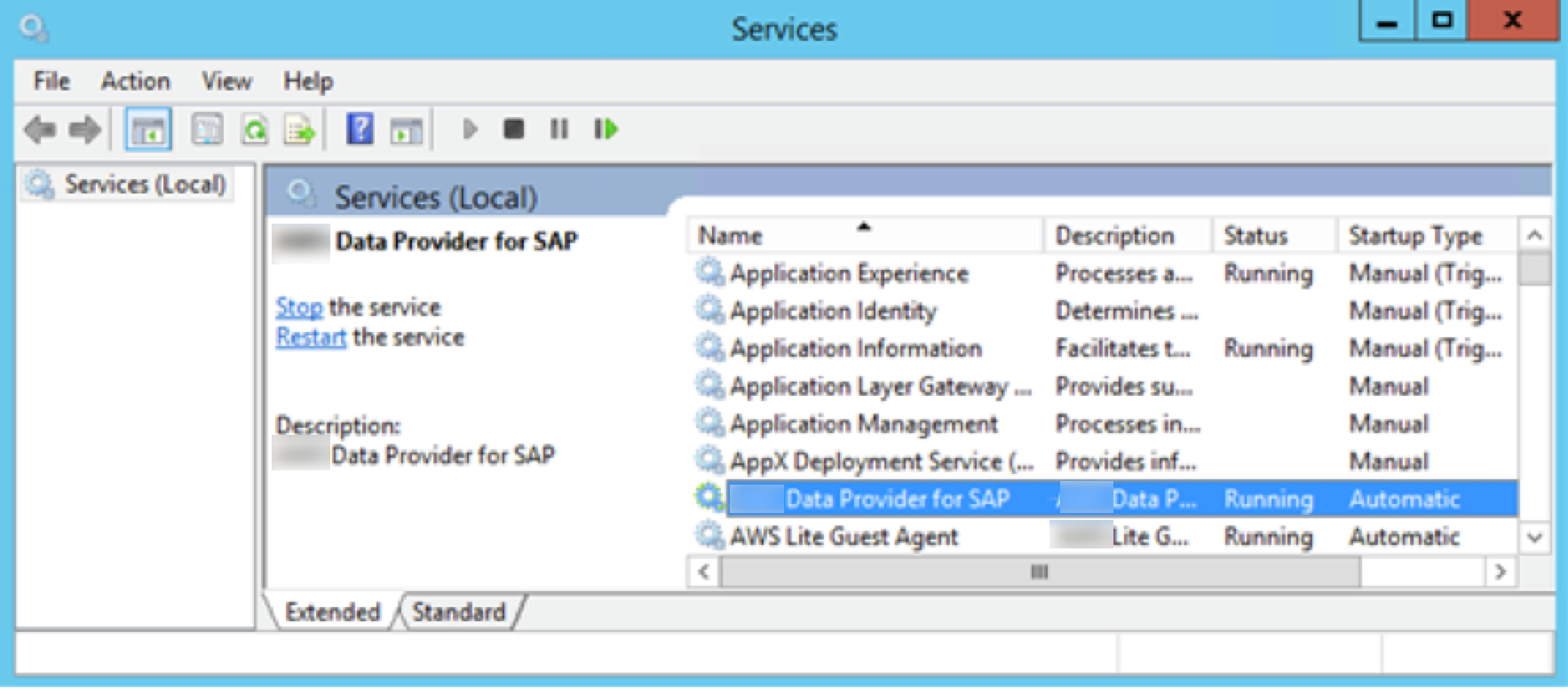Viewport: 1568px width, 694px height.
Task: Click the Back arrow toolbar icon
Action: coord(39,130)
